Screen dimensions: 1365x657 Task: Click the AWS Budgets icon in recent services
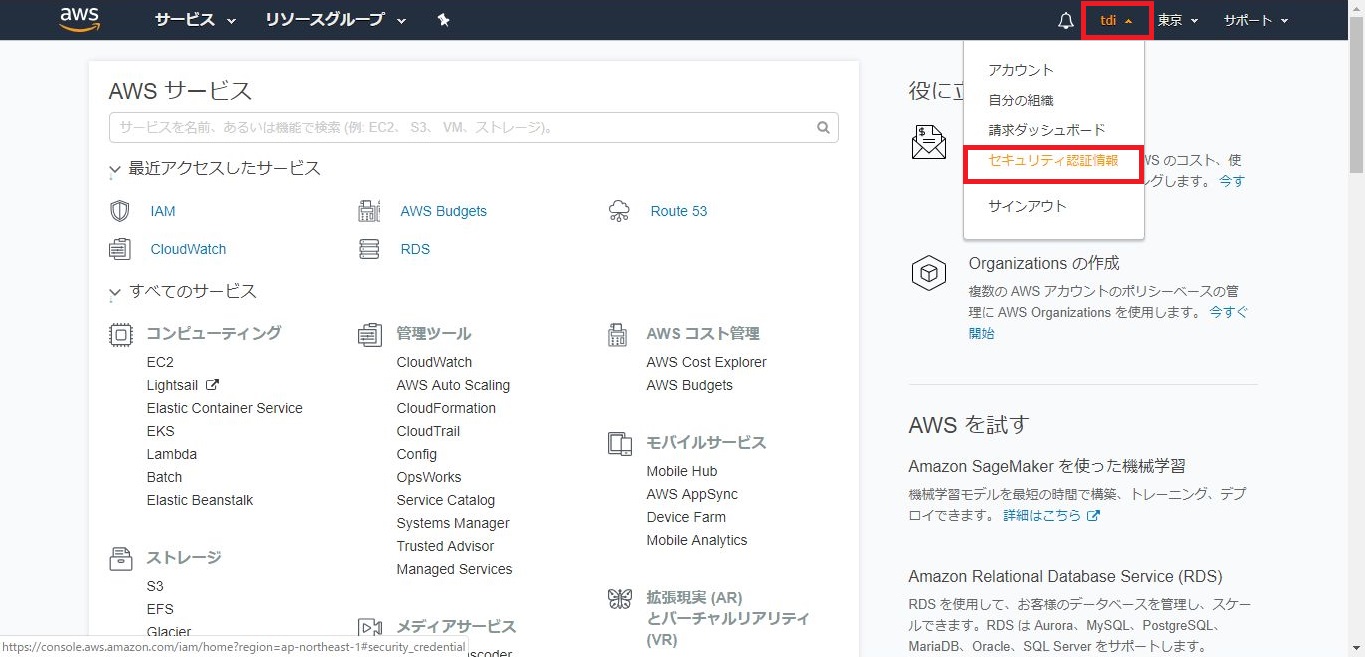tap(369, 211)
